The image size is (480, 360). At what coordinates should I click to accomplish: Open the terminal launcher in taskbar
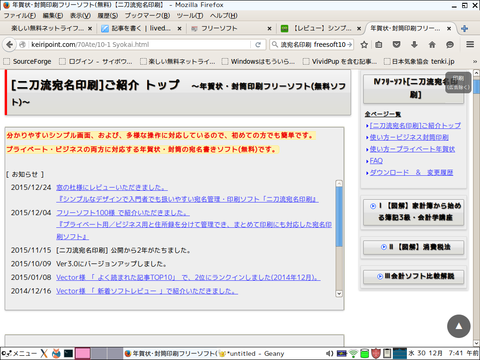click(69, 353)
